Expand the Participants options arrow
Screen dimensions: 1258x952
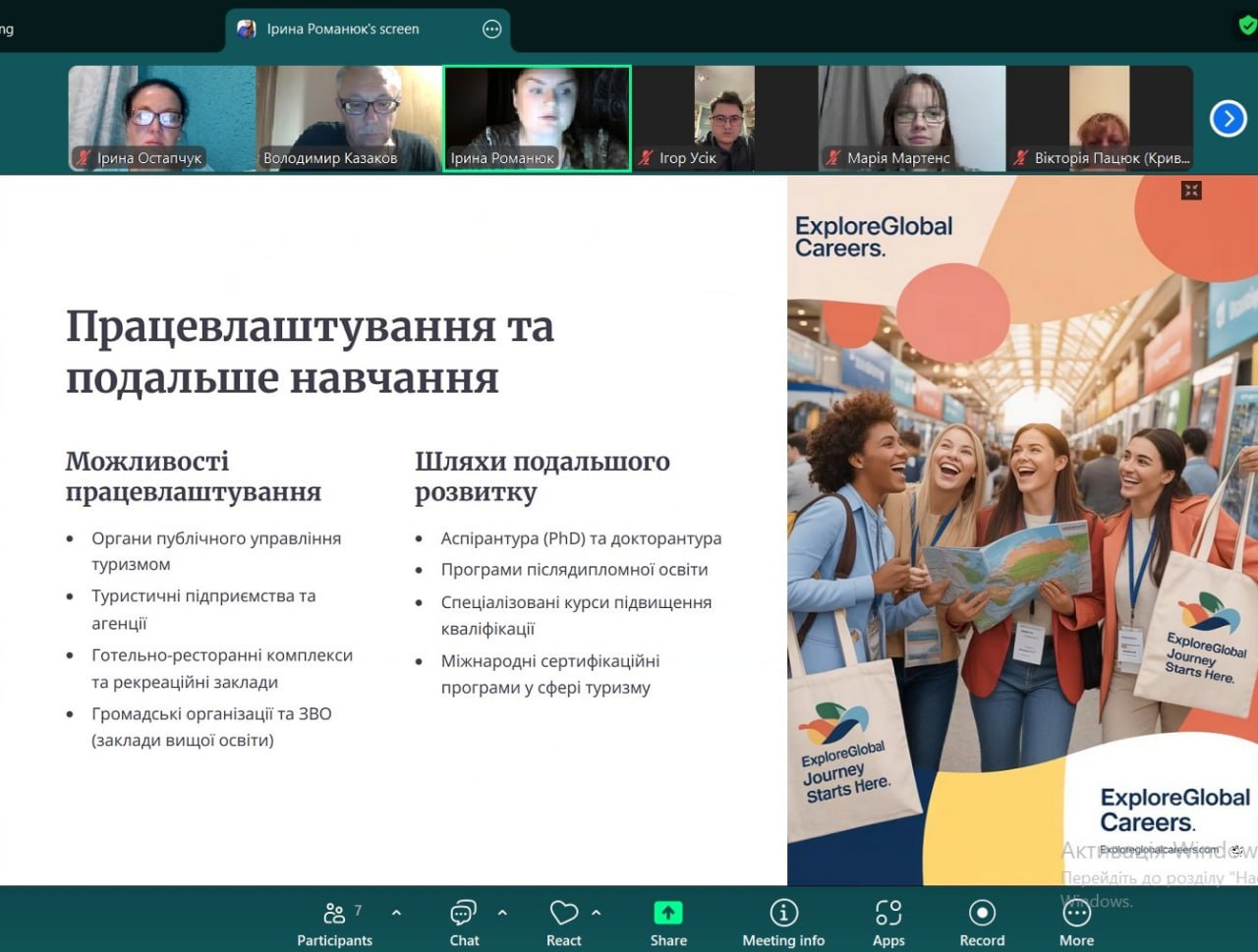pos(396,913)
